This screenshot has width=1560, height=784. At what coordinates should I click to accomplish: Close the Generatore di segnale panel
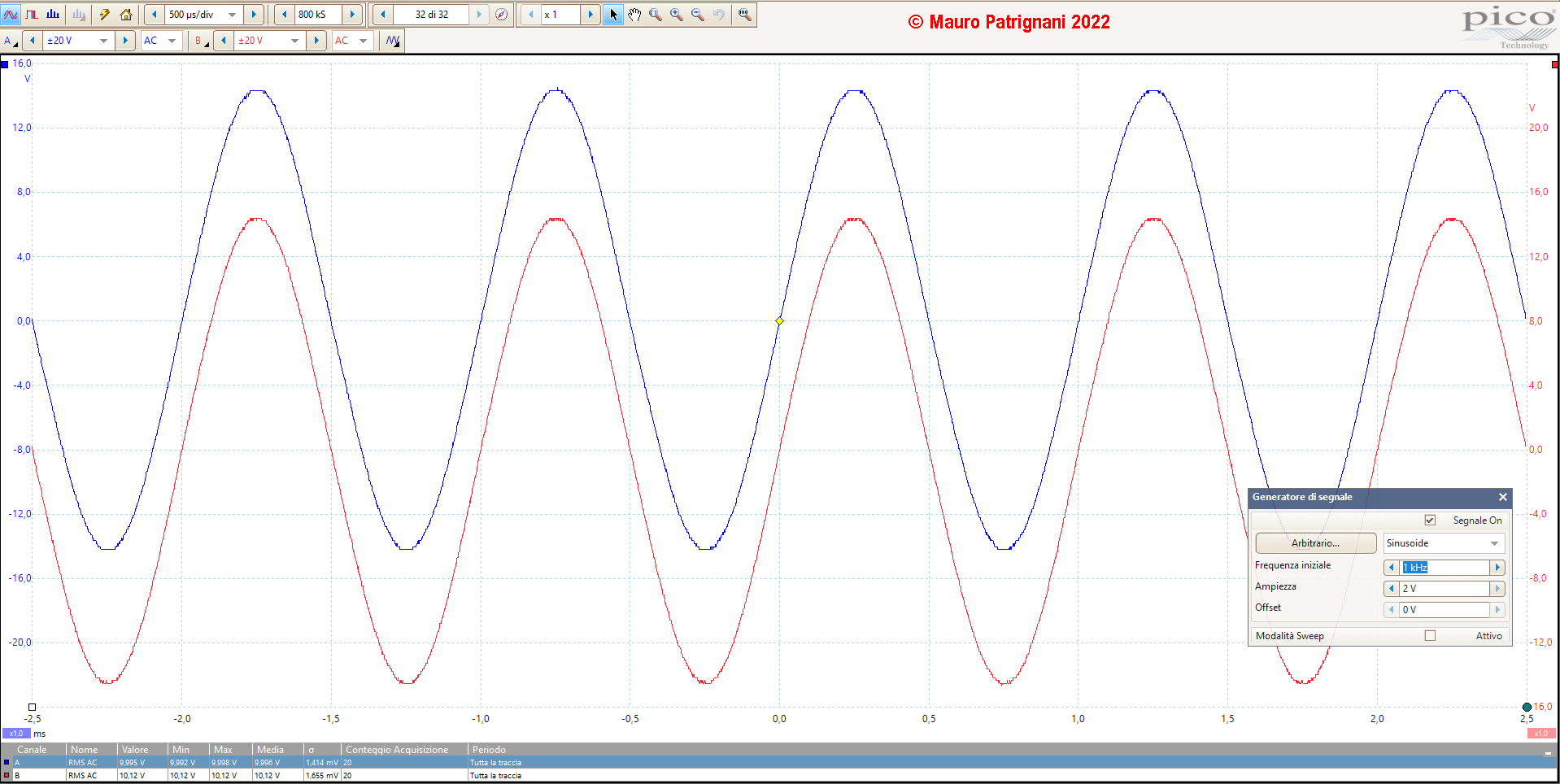click(x=1503, y=497)
